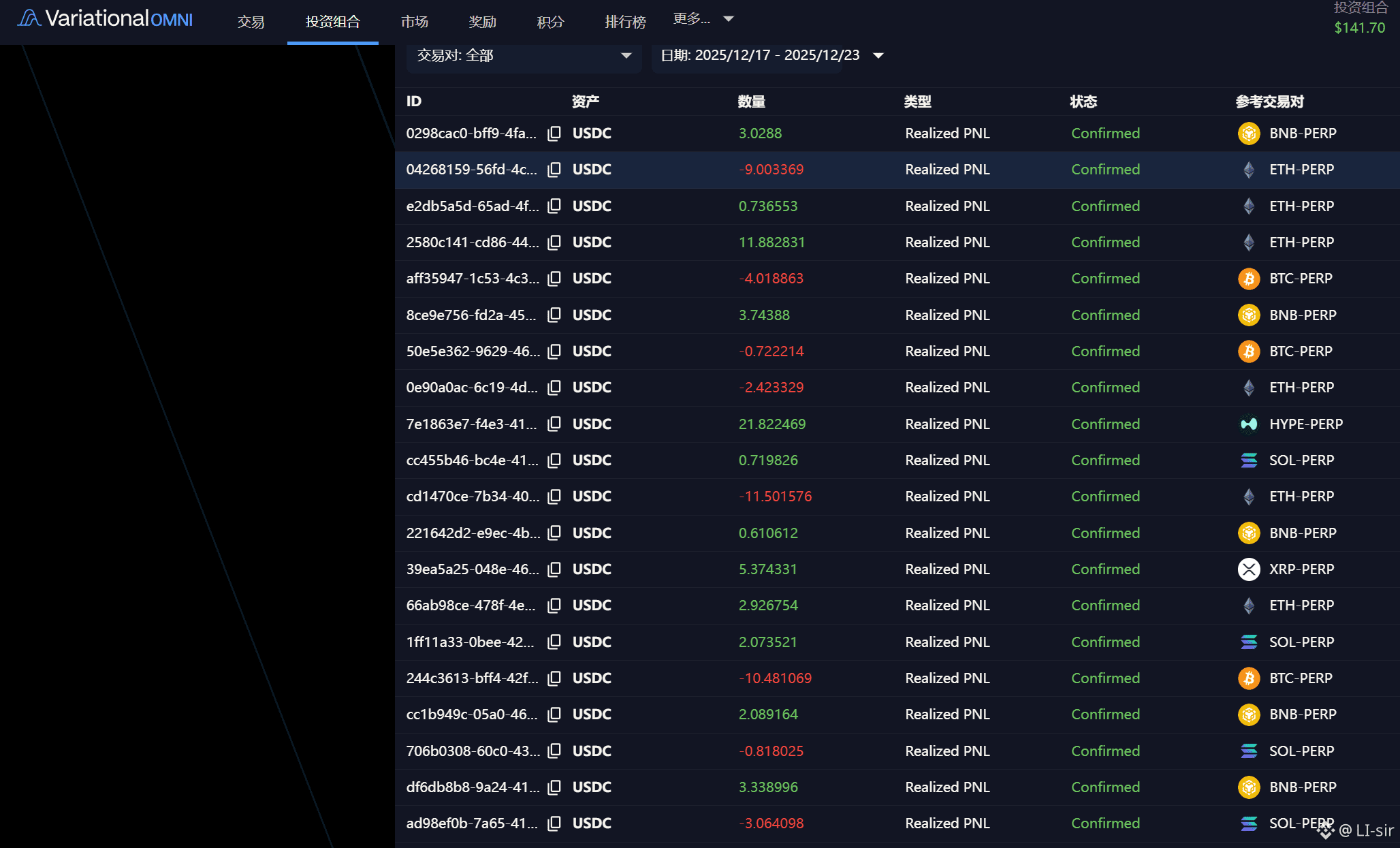This screenshot has height=848, width=1400.
Task: Copy ID cc1b949c-05a0-46... to clipboard
Action: (554, 714)
